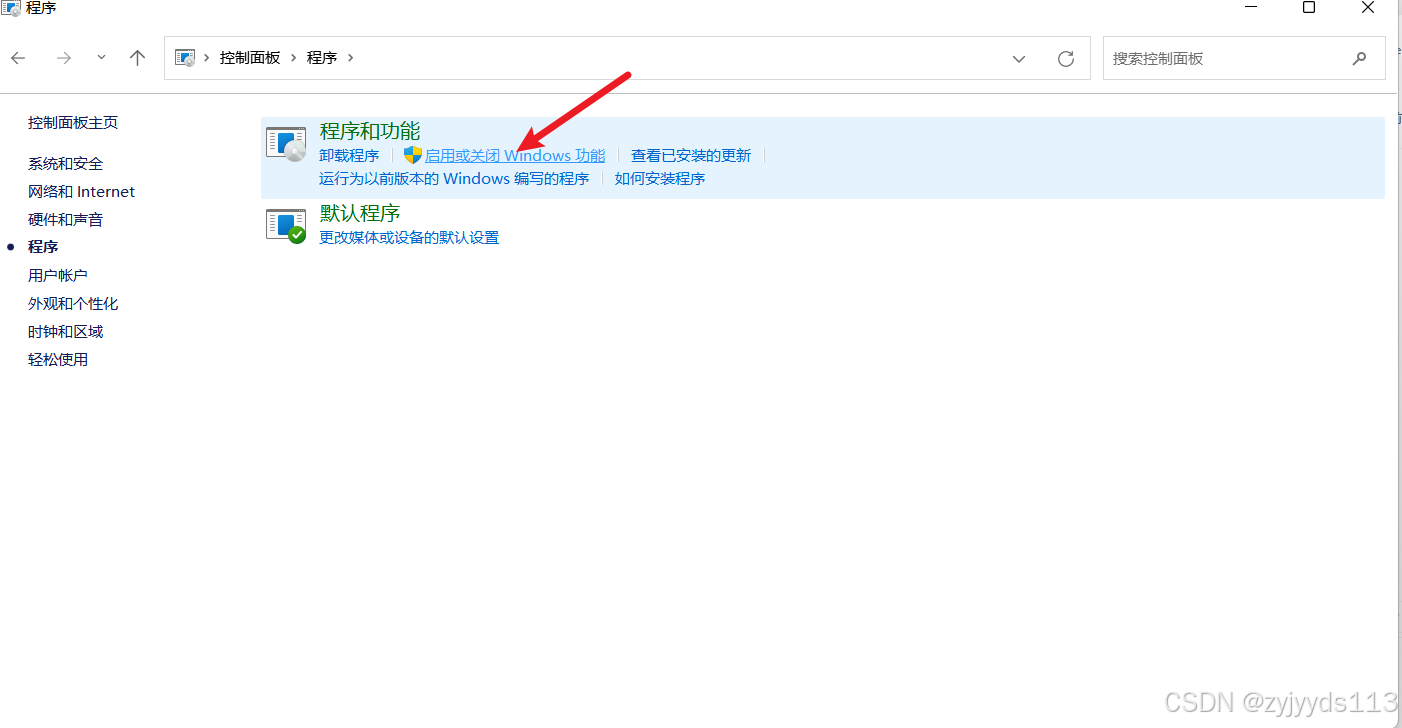The image size is (1402, 728).
Task: Select 控制面板 in the address breadcrumb
Action: pos(250,58)
